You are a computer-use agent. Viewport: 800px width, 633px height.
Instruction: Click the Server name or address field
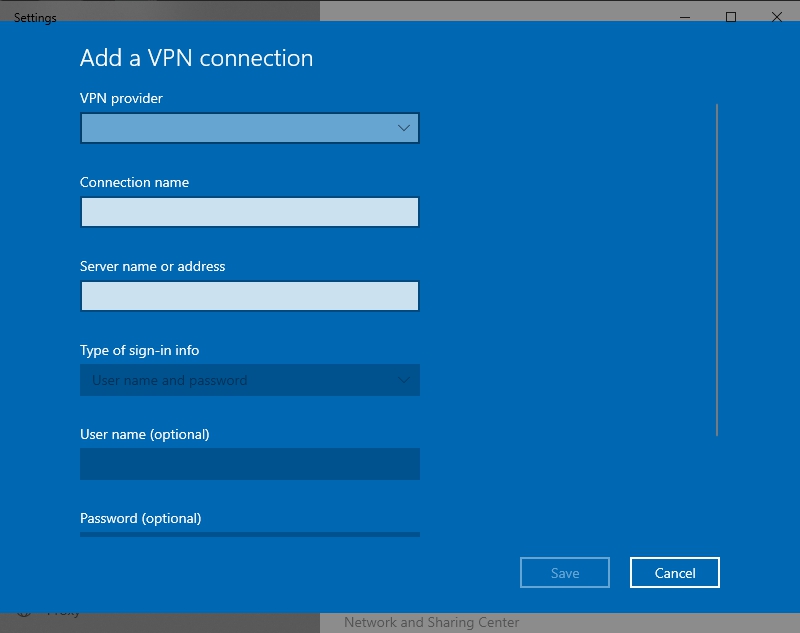[x=249, y=296]
